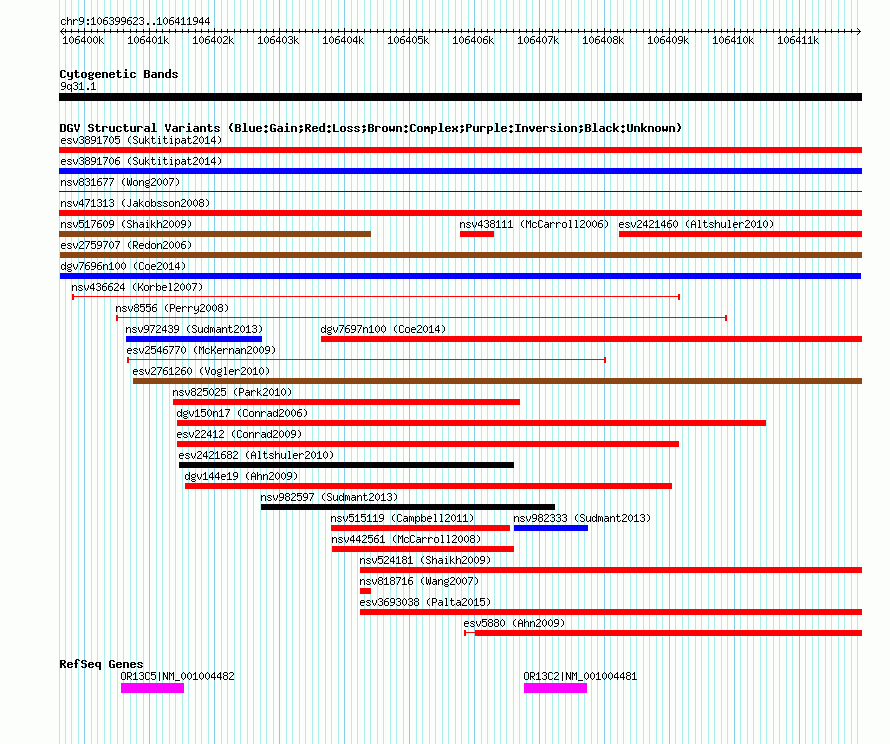This screenshot has height=744, width=890.
Task: Select the esv22412 (Conrad2009) label
Action: pos(239,434)
